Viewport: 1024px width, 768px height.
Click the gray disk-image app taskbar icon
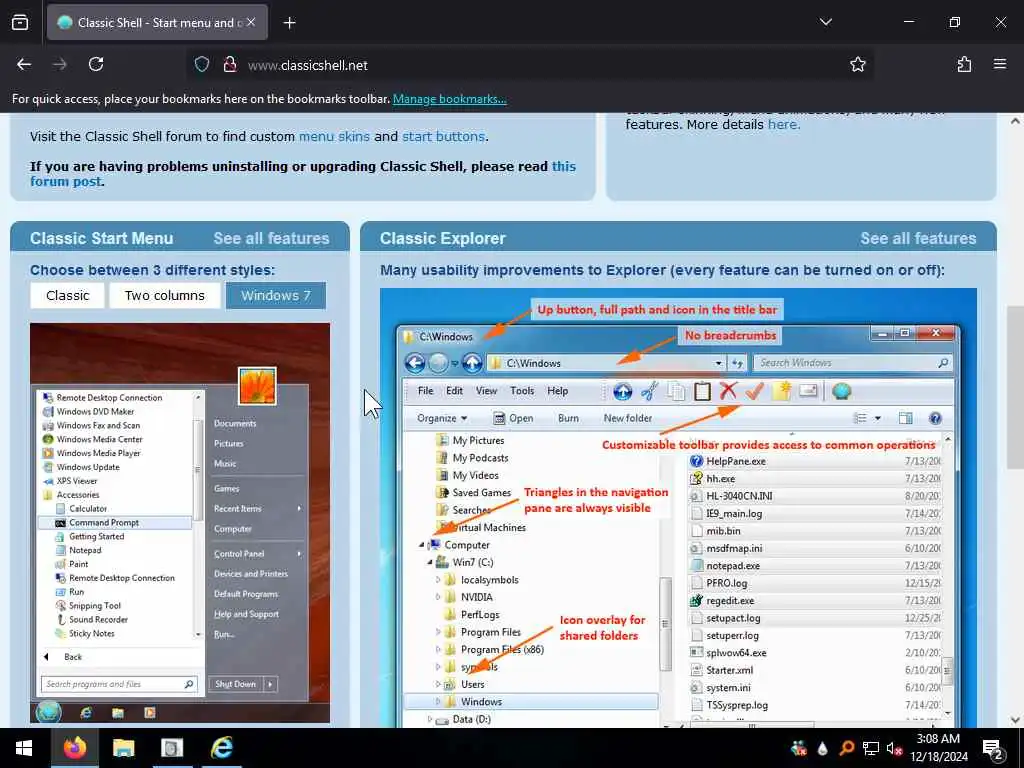pyautogui.click(x=172, y=748)
